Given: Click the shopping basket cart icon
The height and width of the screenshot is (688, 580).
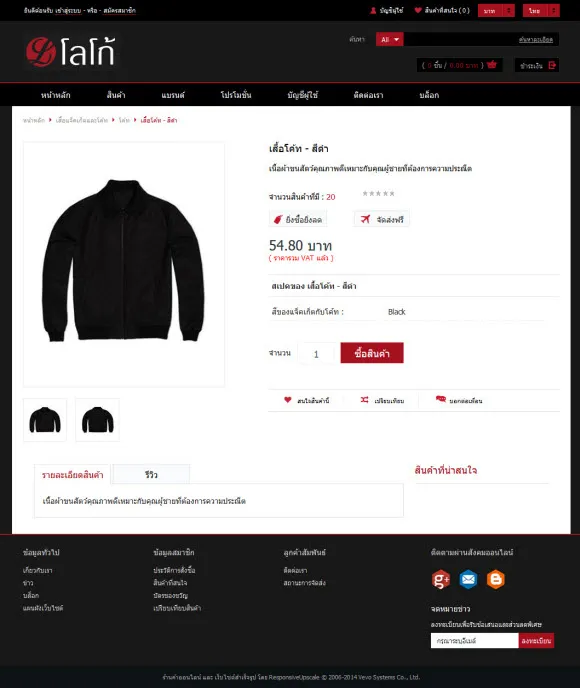Looking at the screenshot, I should 492,65.
